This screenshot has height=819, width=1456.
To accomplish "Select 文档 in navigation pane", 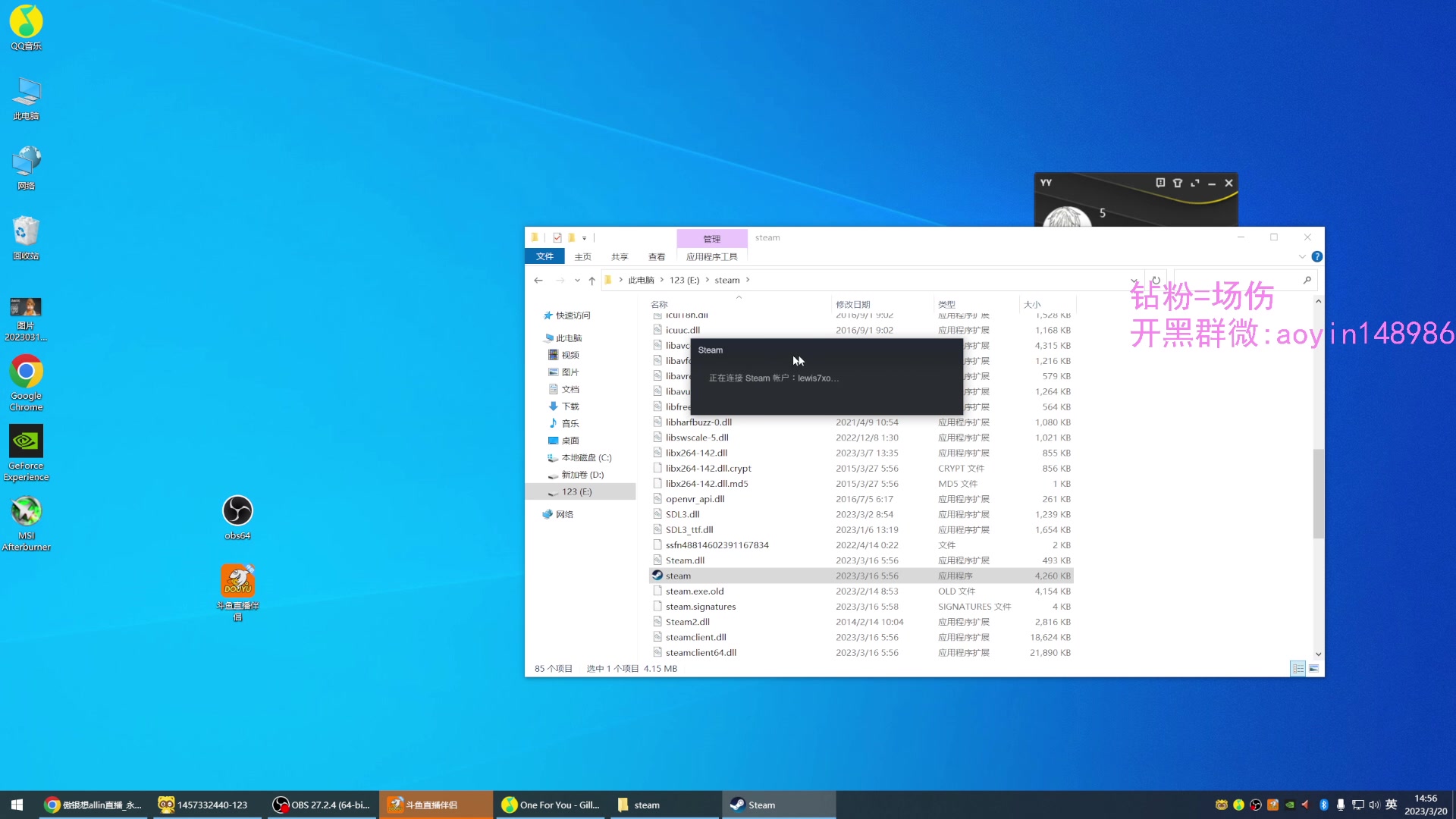I will coord(570,389).
